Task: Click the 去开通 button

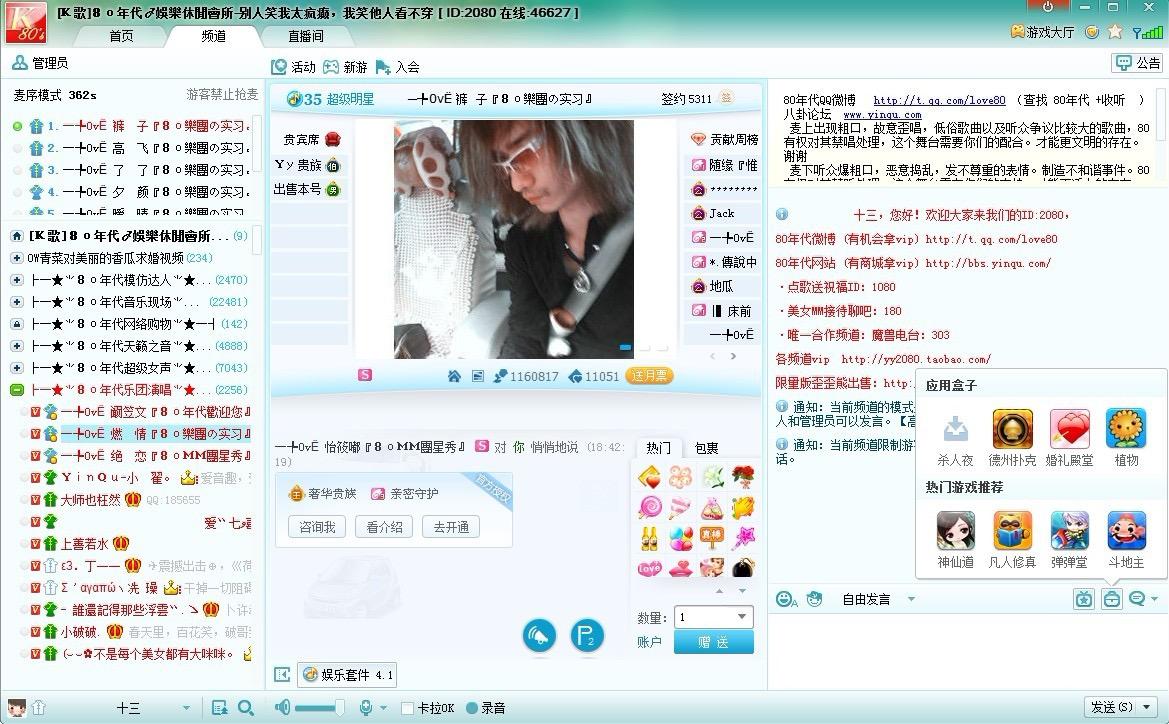Action: (x=450, y=527)
